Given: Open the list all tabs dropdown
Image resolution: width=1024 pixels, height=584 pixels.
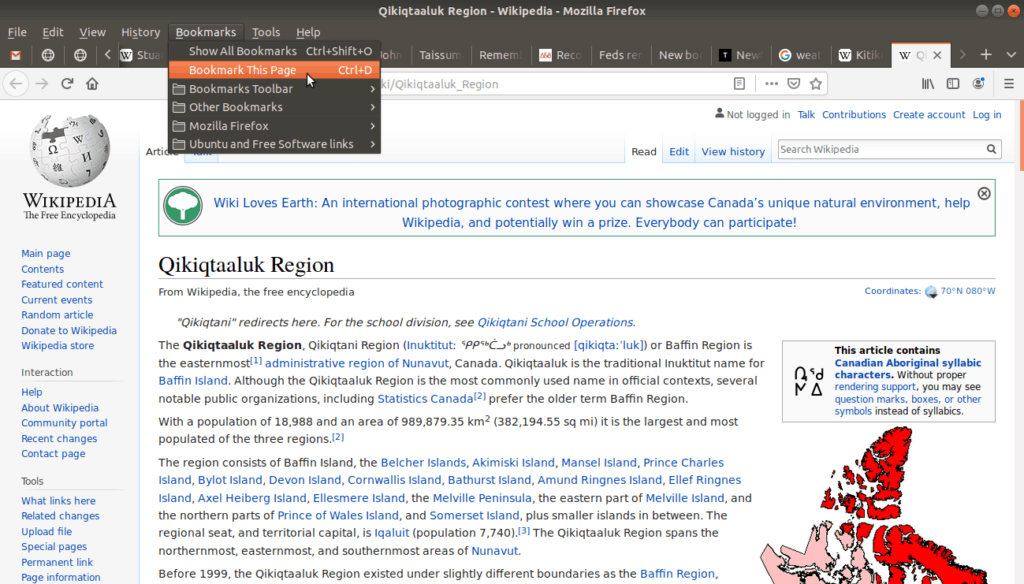Looking at the screenshot, I should [x=1011, y=55].
